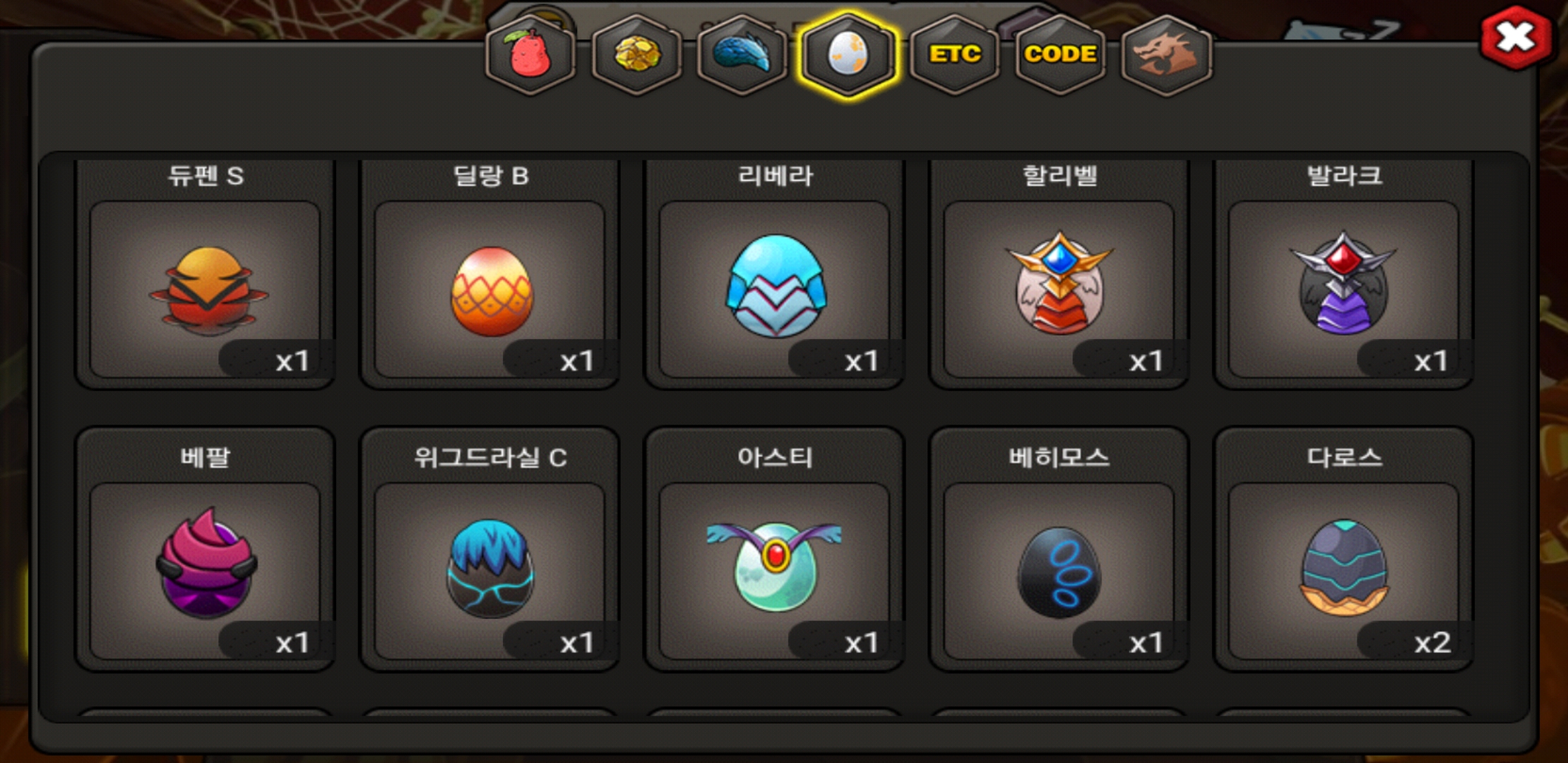Switch to the CODE tab

tap(1060, 55)
